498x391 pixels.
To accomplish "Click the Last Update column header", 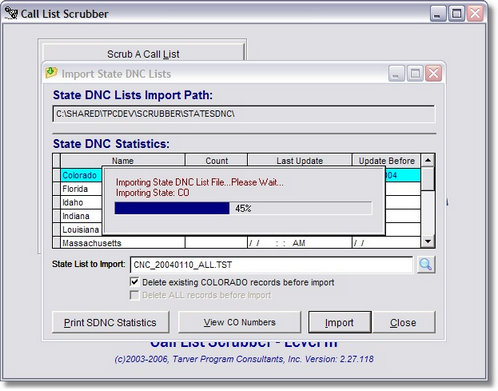I will click(300, 161).
